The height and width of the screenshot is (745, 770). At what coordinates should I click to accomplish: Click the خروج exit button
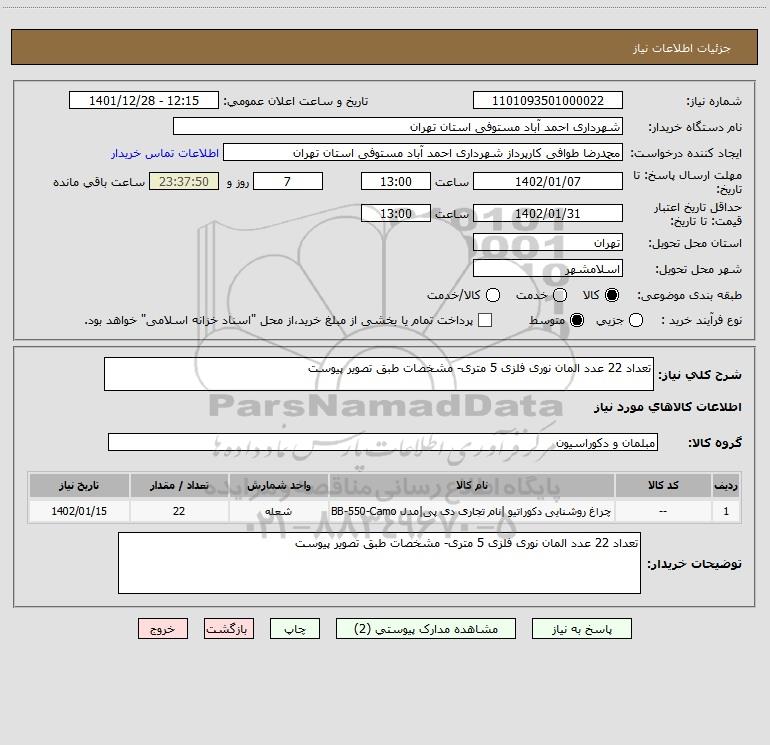point(163,629)
